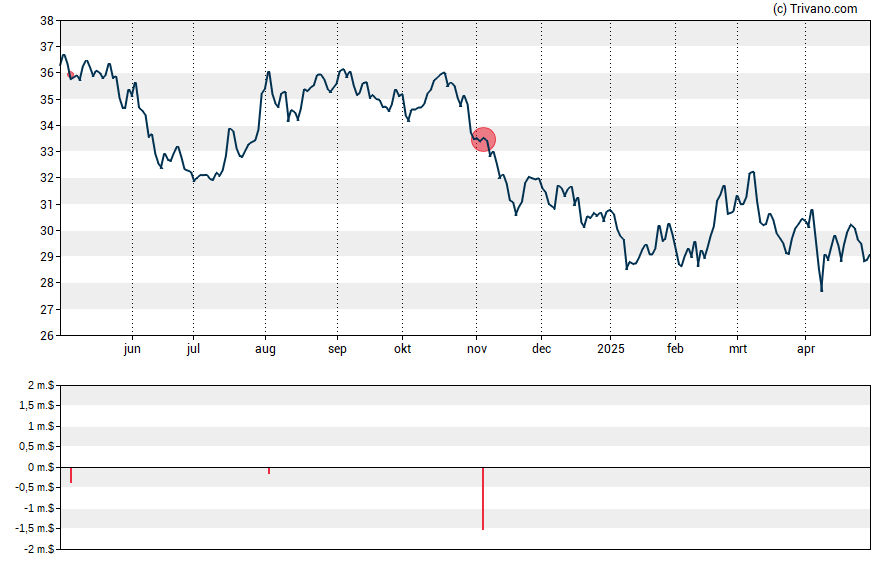Click the price axis label 26
Image resolution: width=888 pixels, height=565 pixels.
click(x=47, y=335)
